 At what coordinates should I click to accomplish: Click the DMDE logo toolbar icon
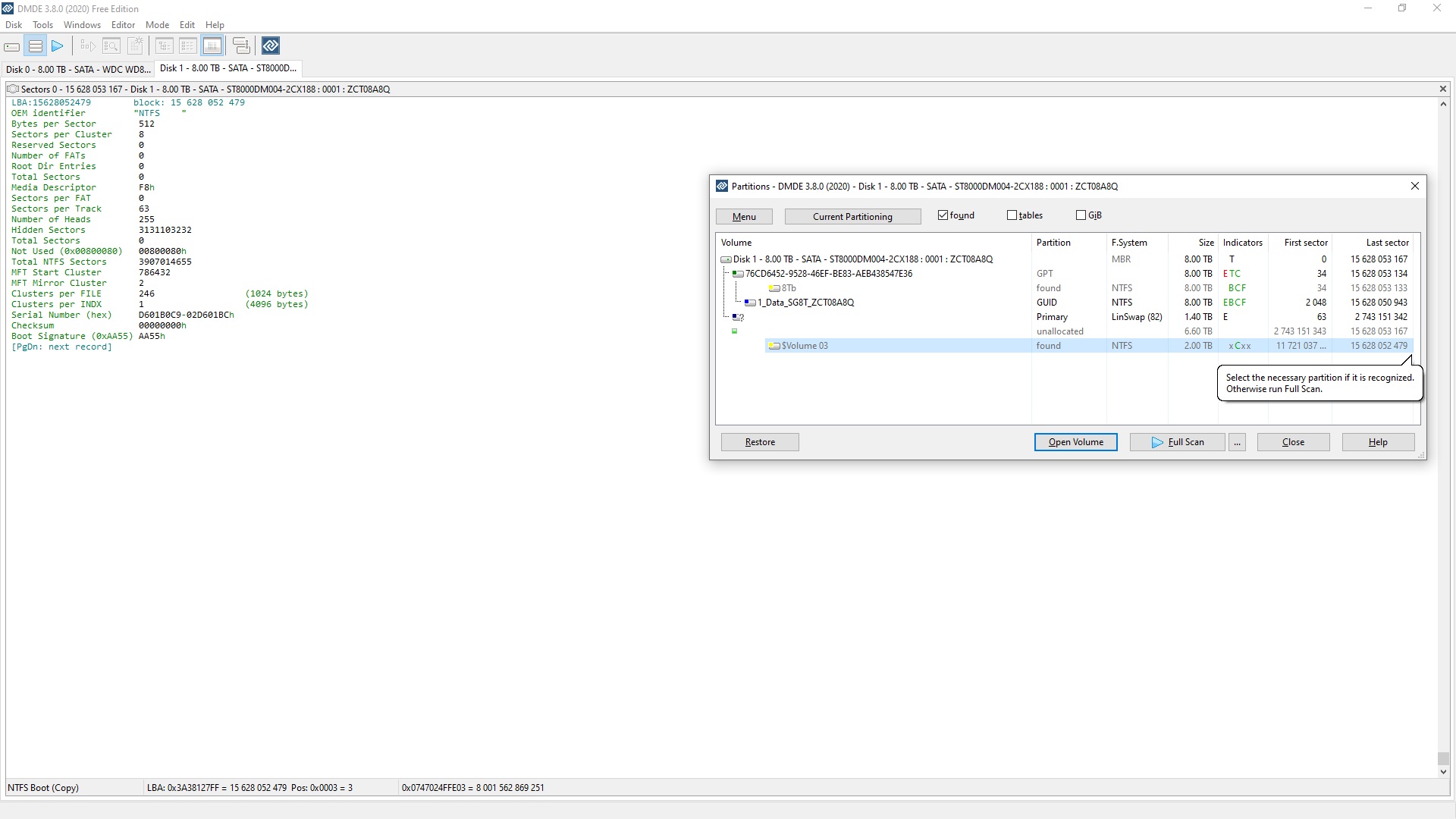click(x=271, y=46)
